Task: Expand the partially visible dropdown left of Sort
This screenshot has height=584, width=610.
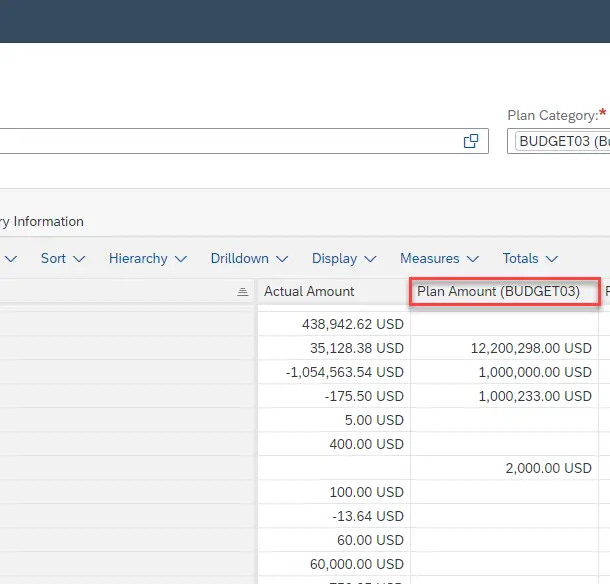Action: point(11,258)
